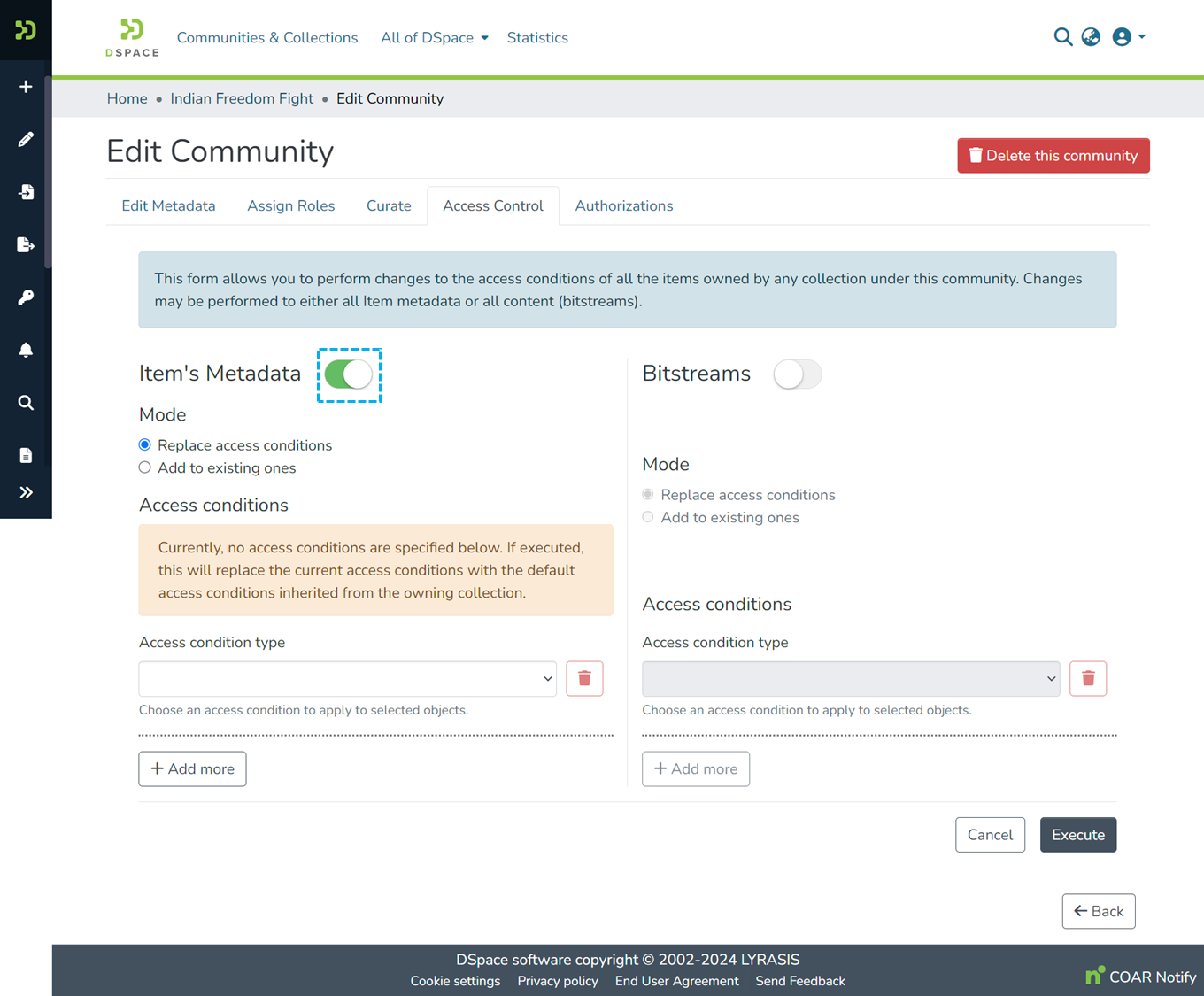Enable the Bitstreams toggle
Screen dimensions: 1204x996
click(796, 374)
